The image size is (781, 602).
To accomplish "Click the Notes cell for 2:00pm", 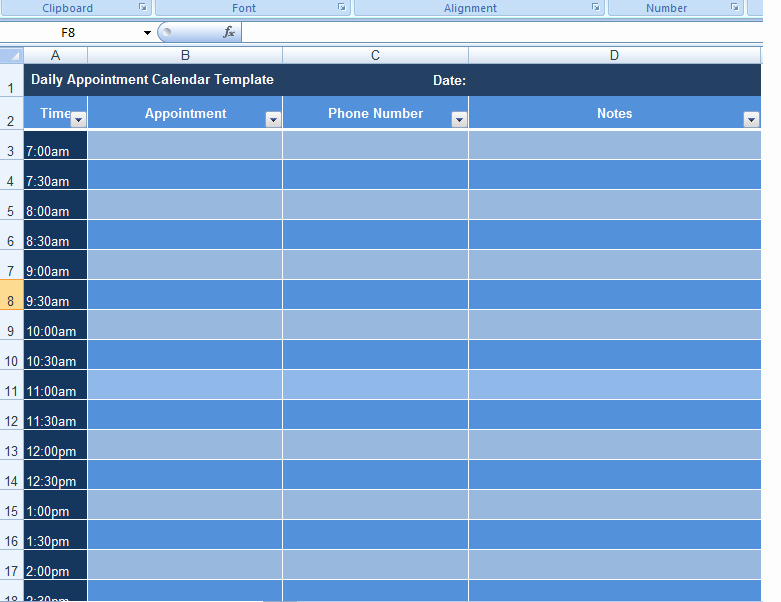I will pyautogui.click(x=615, y=565).
